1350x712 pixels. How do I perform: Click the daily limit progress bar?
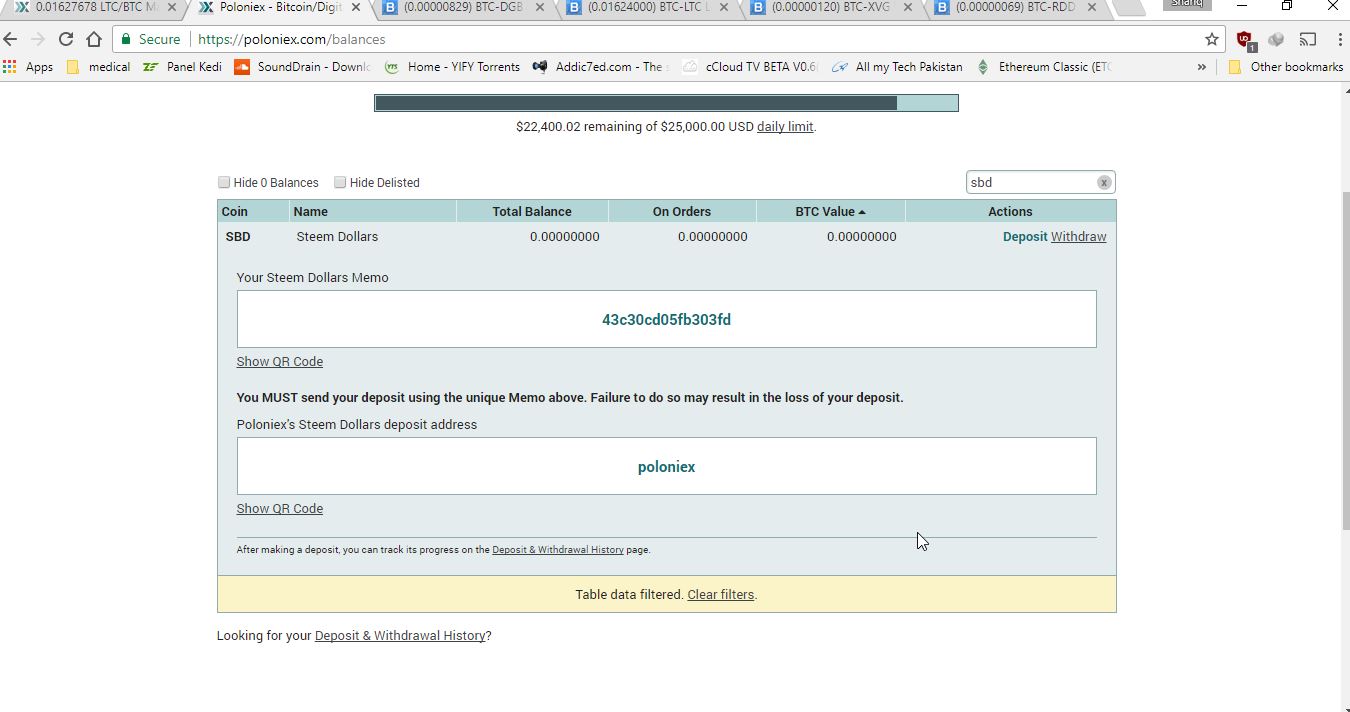[666, 103]
